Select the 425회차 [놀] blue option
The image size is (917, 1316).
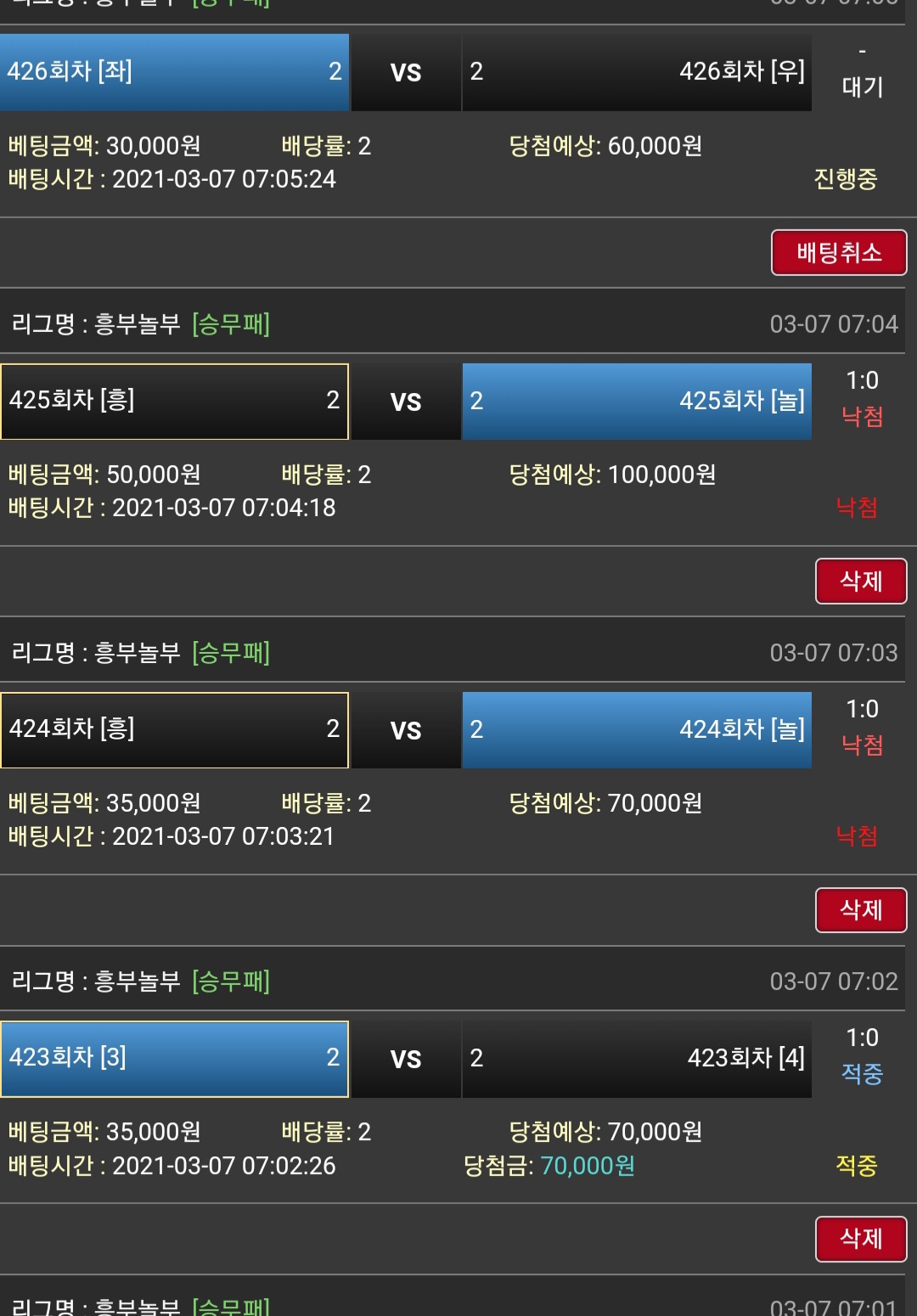point(636,401)
